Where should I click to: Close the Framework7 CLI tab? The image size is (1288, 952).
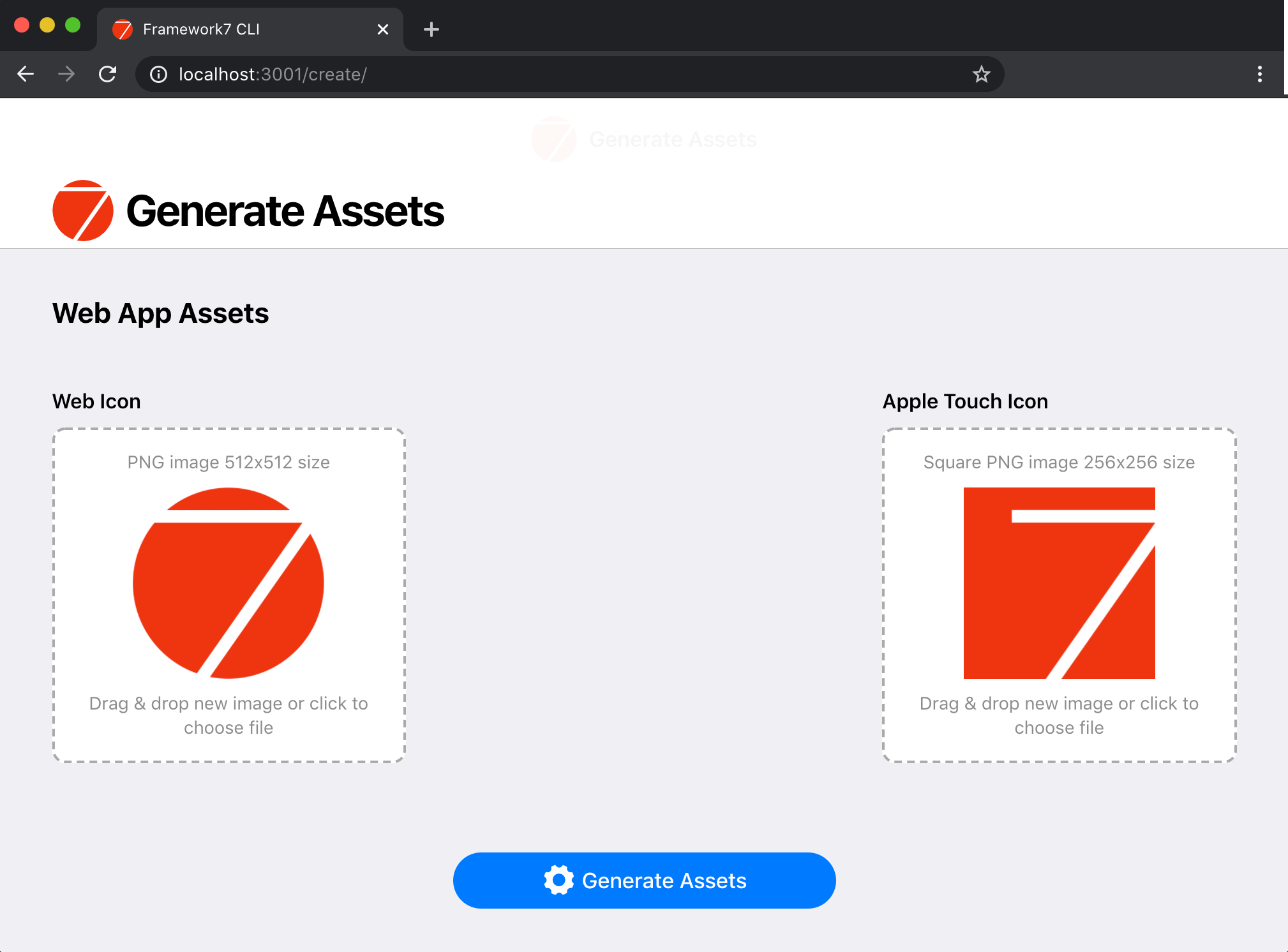point(383,29)
